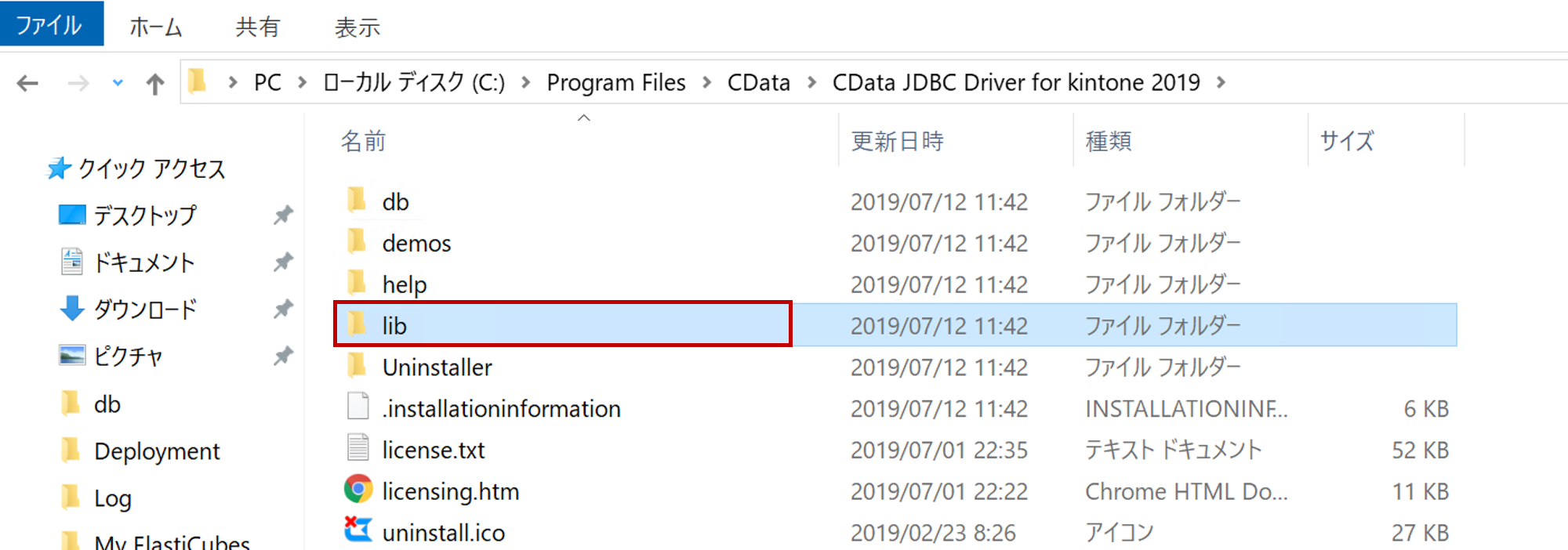
Task: Switch to the 共有 ribbon tab
Action: [x=258, y=27]
